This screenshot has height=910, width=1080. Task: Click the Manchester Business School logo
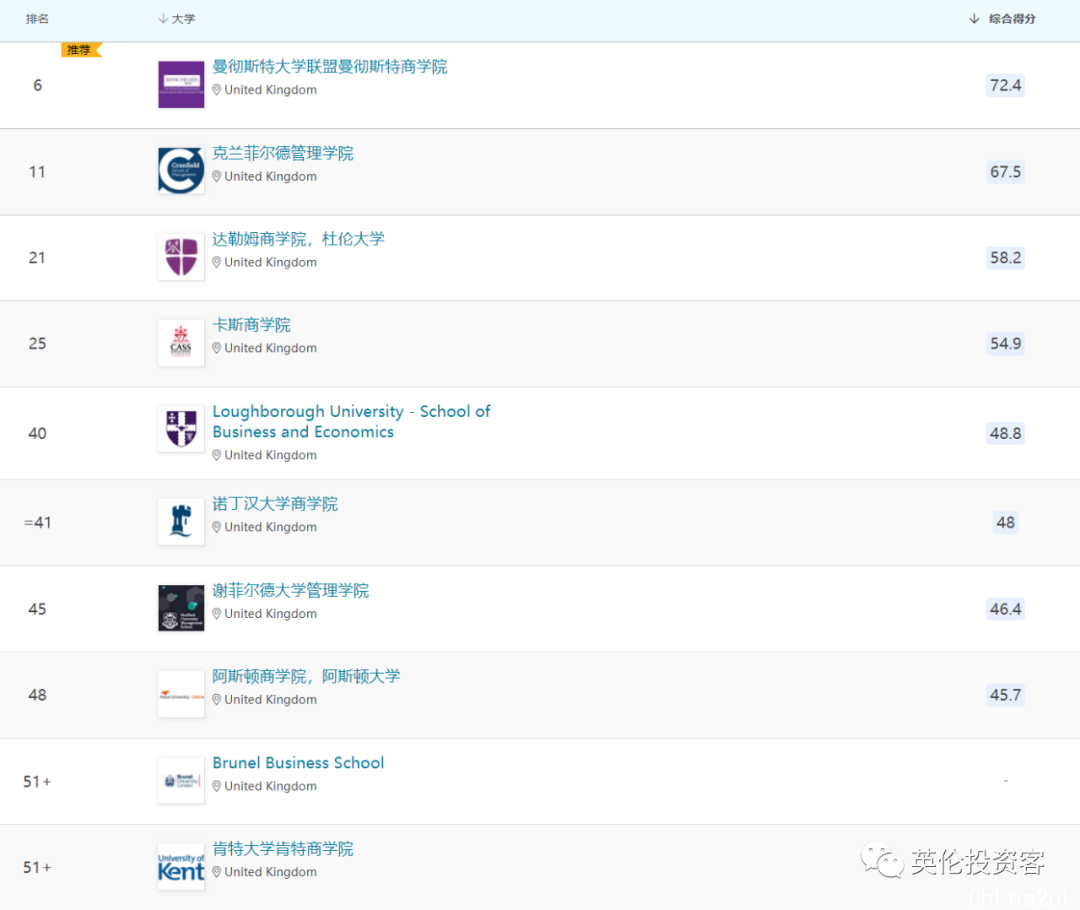click(x=181, y=85)
